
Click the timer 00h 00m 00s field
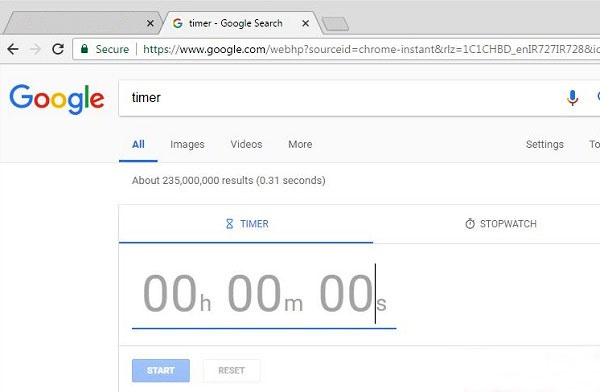tap(264, 295)
